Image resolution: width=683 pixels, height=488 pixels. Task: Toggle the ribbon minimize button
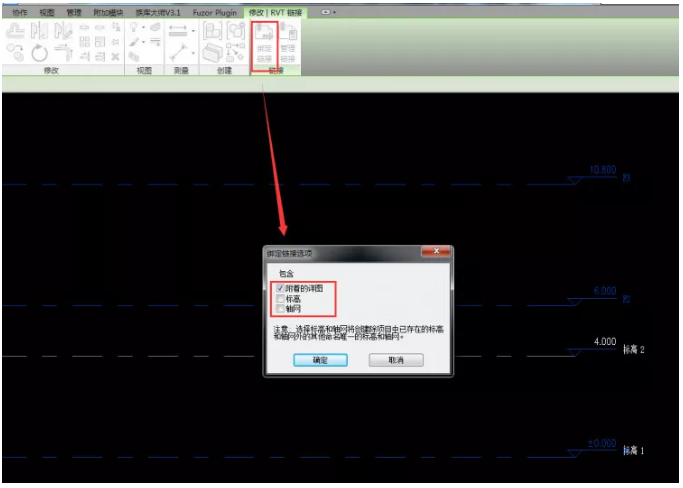pos(326,12)
